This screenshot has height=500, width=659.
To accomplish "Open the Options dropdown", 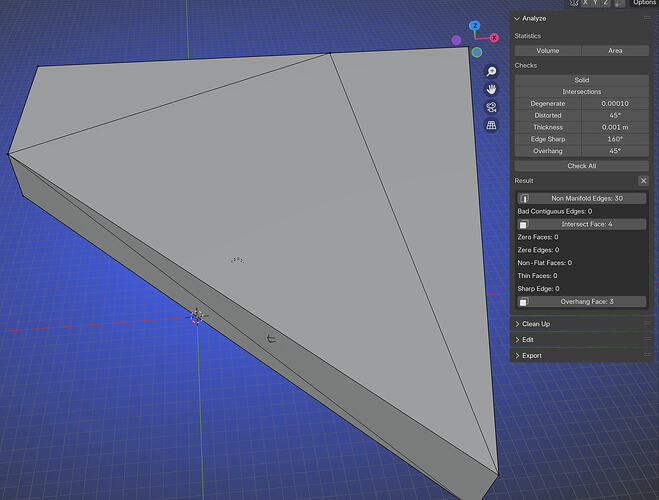I will [643, 3].
